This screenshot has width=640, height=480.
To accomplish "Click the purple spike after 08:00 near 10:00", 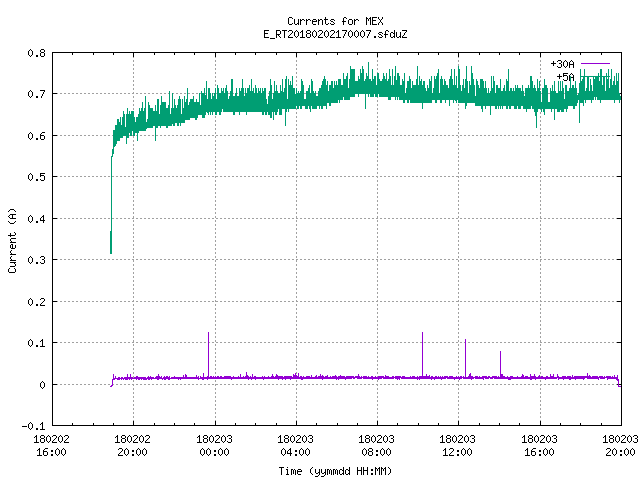I will point(422,354).
